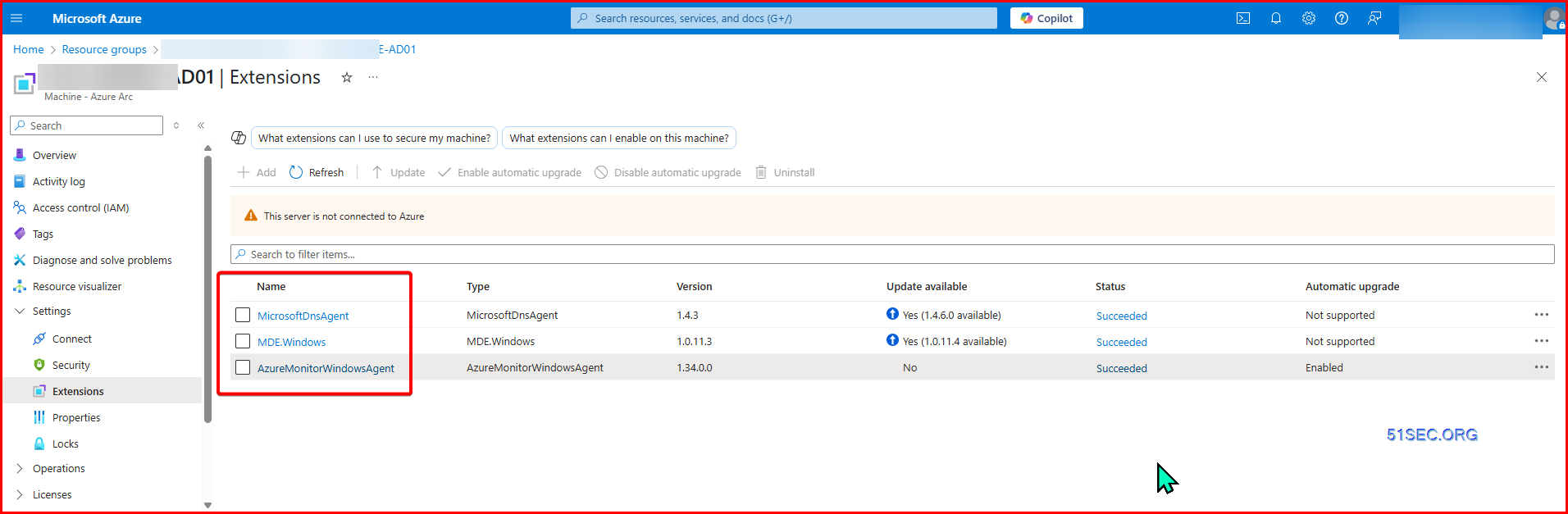Open the AzureMonitorWindowsAgent extension link
Image resolution: width=1568 pixels, height=514 pixels.
326,368
